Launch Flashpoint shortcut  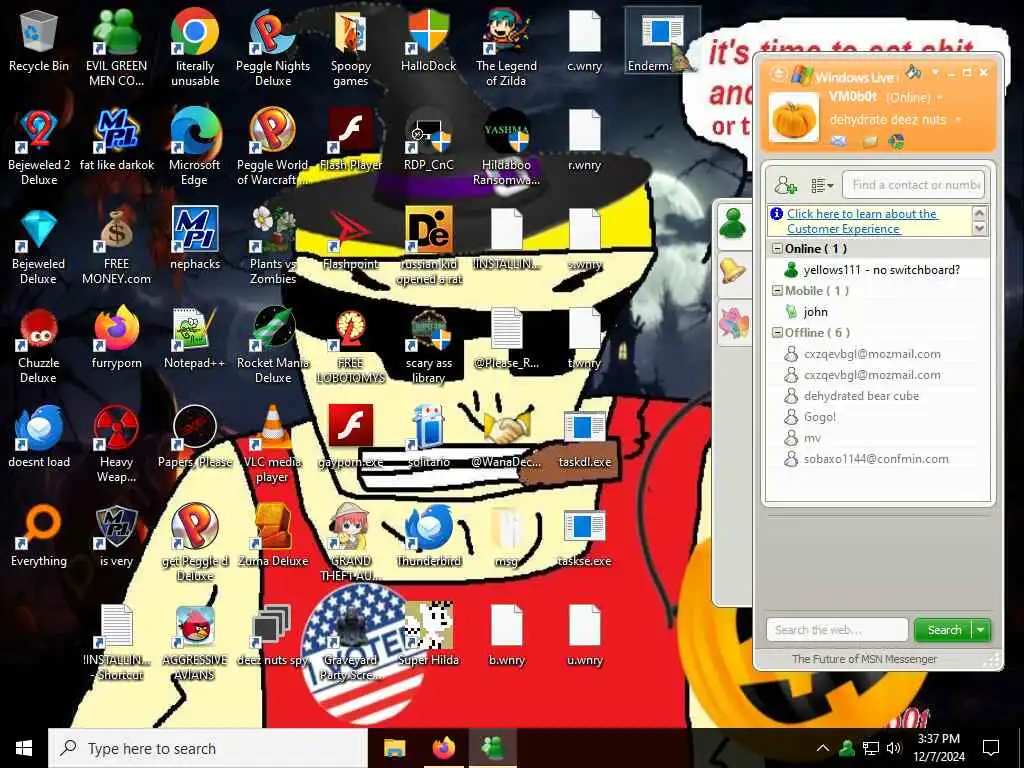[x=351, y=239]
